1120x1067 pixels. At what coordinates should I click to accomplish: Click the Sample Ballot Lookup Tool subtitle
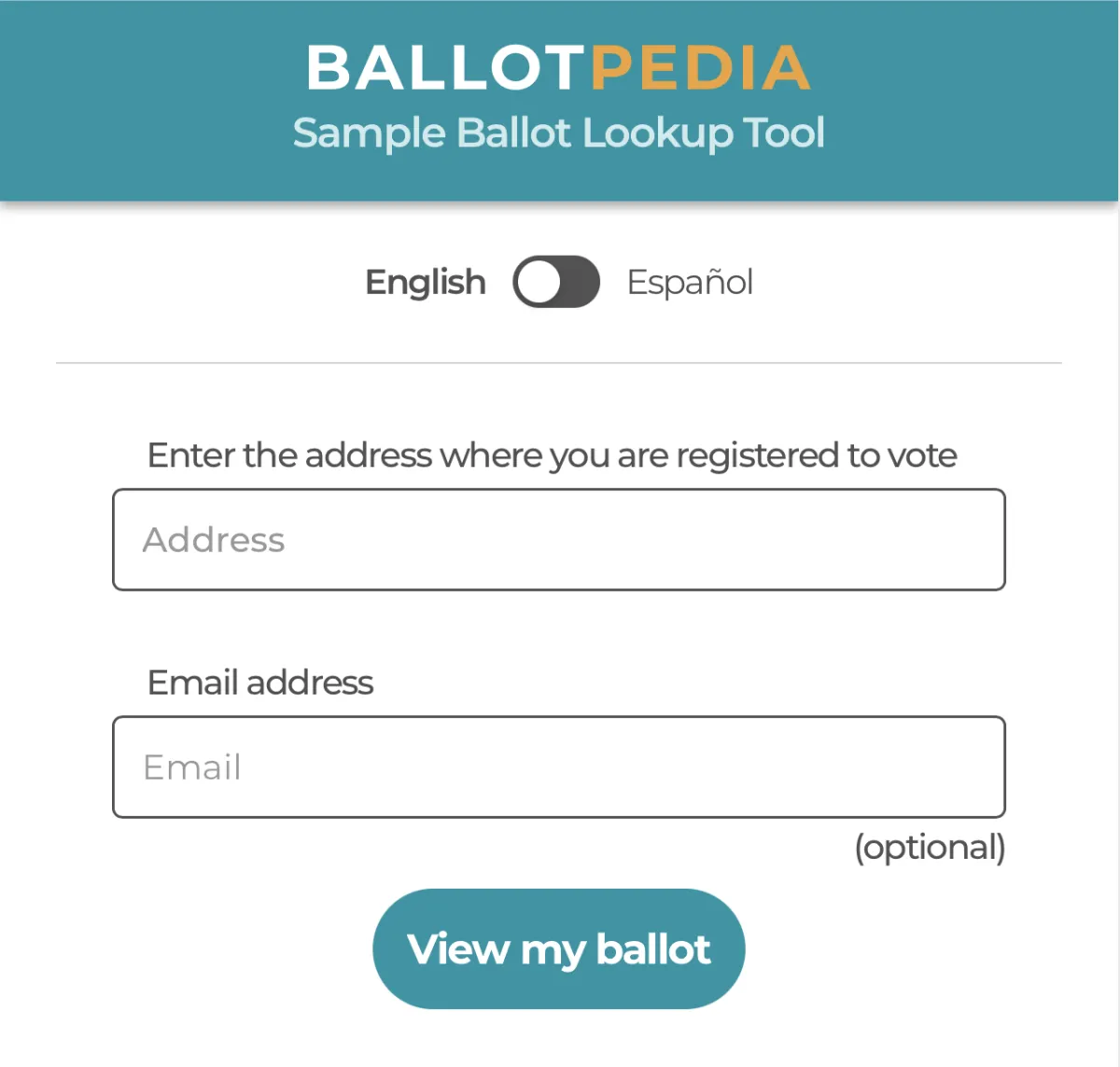[559, 133]
